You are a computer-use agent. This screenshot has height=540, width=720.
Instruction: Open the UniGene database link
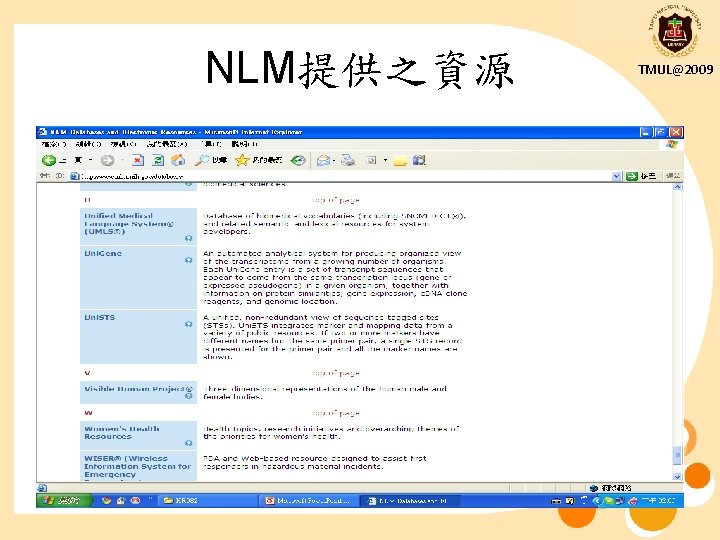click(x=103, y=253)
